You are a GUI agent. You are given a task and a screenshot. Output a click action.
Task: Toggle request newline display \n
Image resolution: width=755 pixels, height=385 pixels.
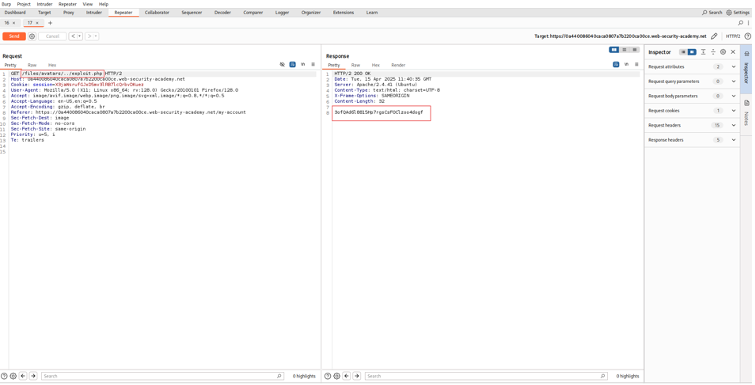pos(303,64)
